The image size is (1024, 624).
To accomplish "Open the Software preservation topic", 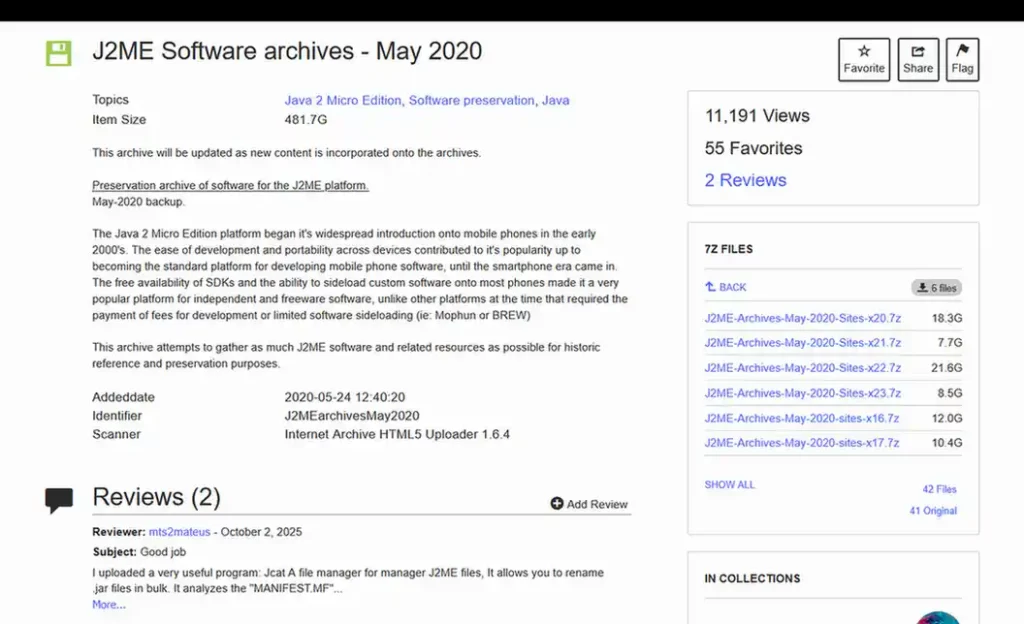I will point(472,101).
